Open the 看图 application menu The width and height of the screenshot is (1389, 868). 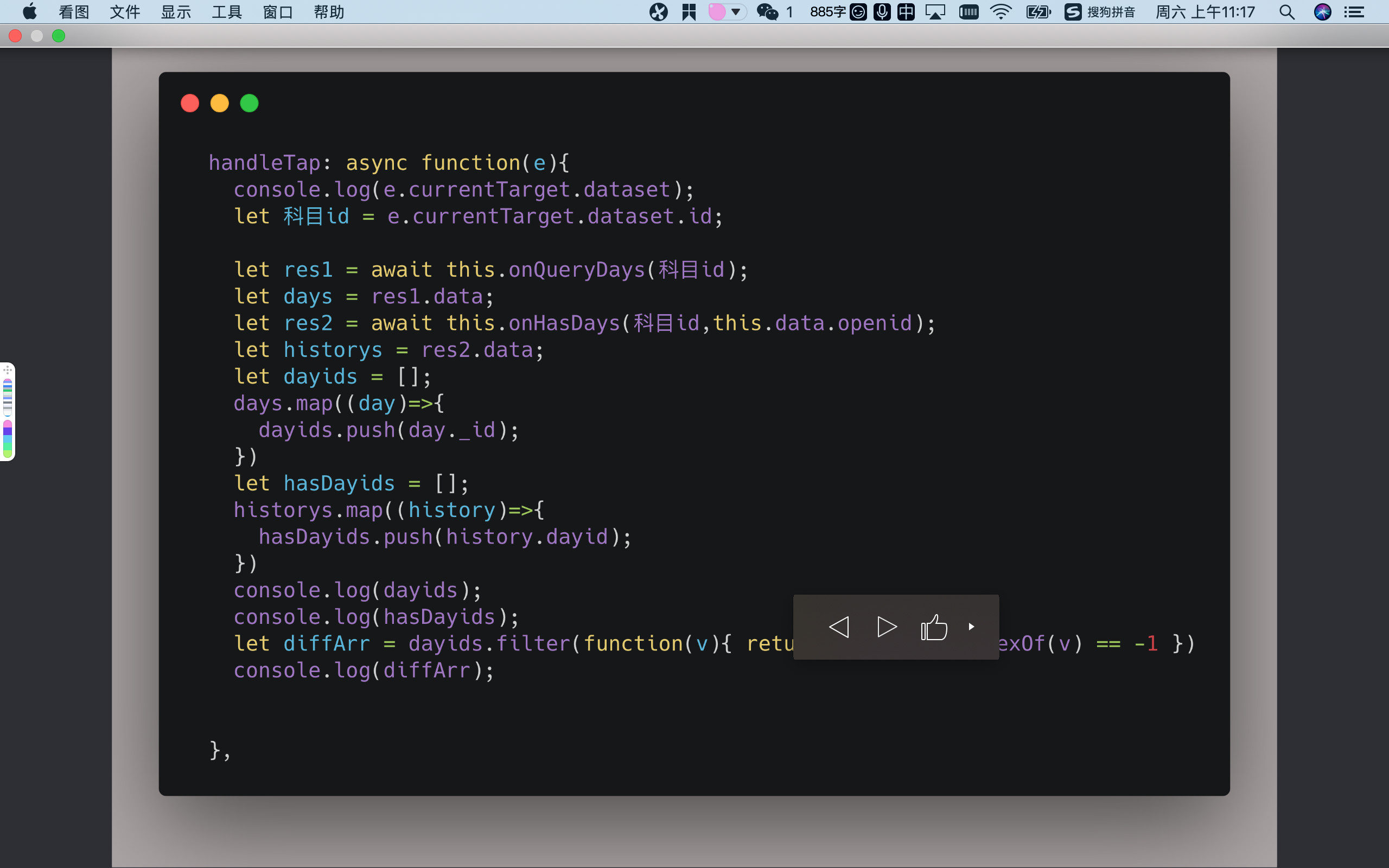(73, 12)
